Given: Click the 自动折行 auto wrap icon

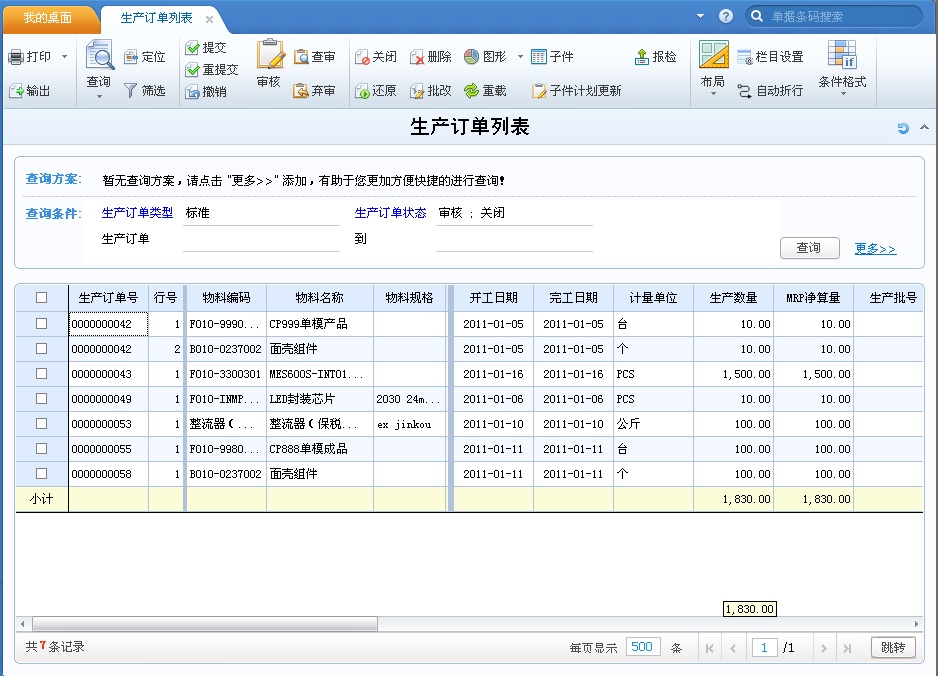Looking at the screenshot, I should point(744,91).
